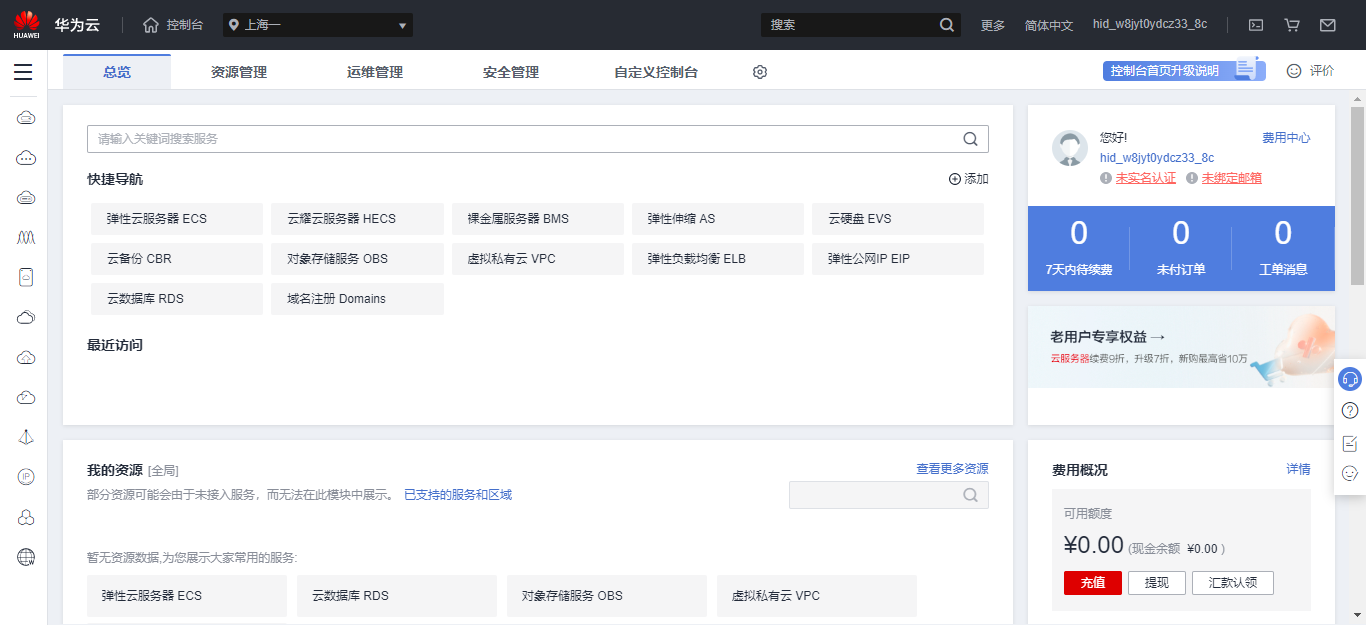Open the feedback form icon in floating sidebar
Viewport: 1366px width, 625px height.
[1348, 441]
